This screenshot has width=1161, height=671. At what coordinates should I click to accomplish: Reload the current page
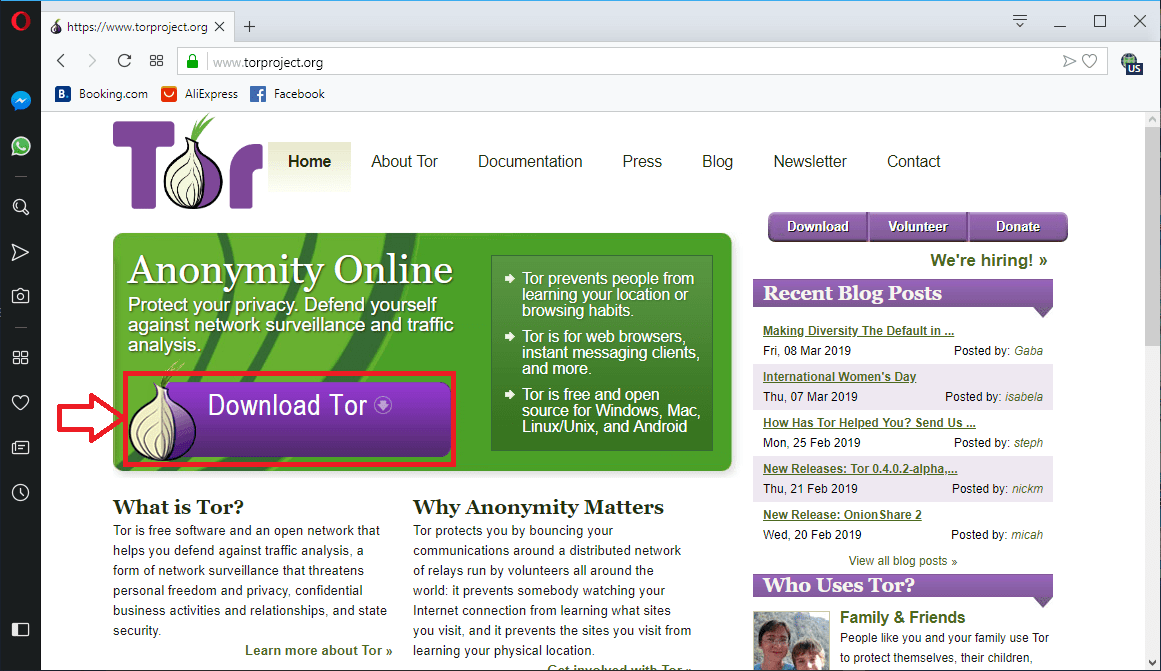124,61
